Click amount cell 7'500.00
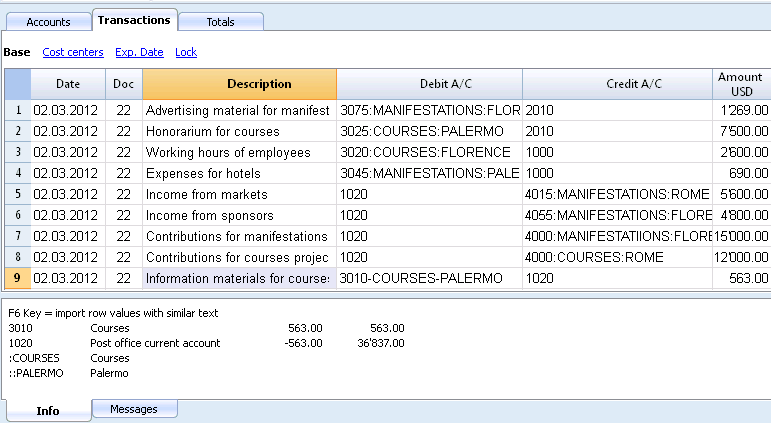This screenshot has height=423, width=771. 741,131
